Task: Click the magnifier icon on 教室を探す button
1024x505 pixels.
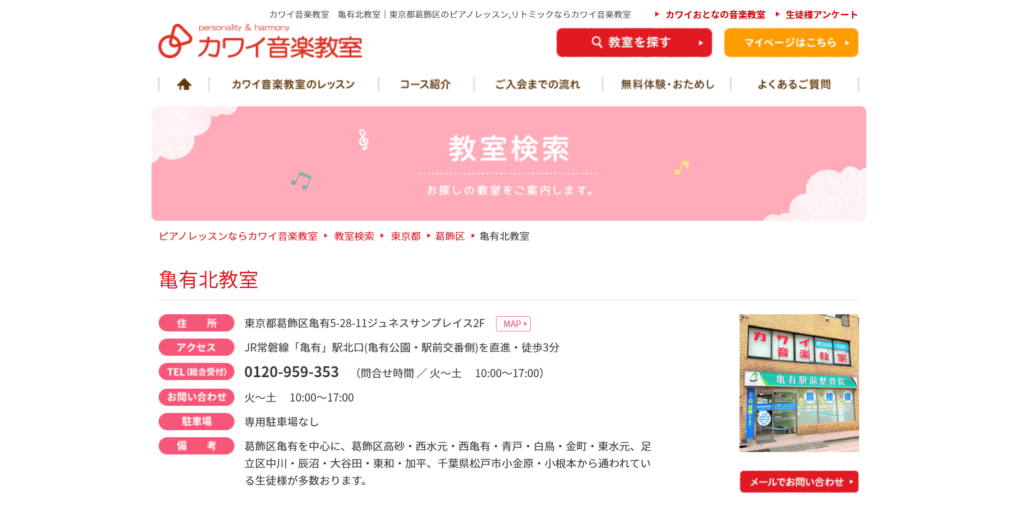Action: click(596, 42)
